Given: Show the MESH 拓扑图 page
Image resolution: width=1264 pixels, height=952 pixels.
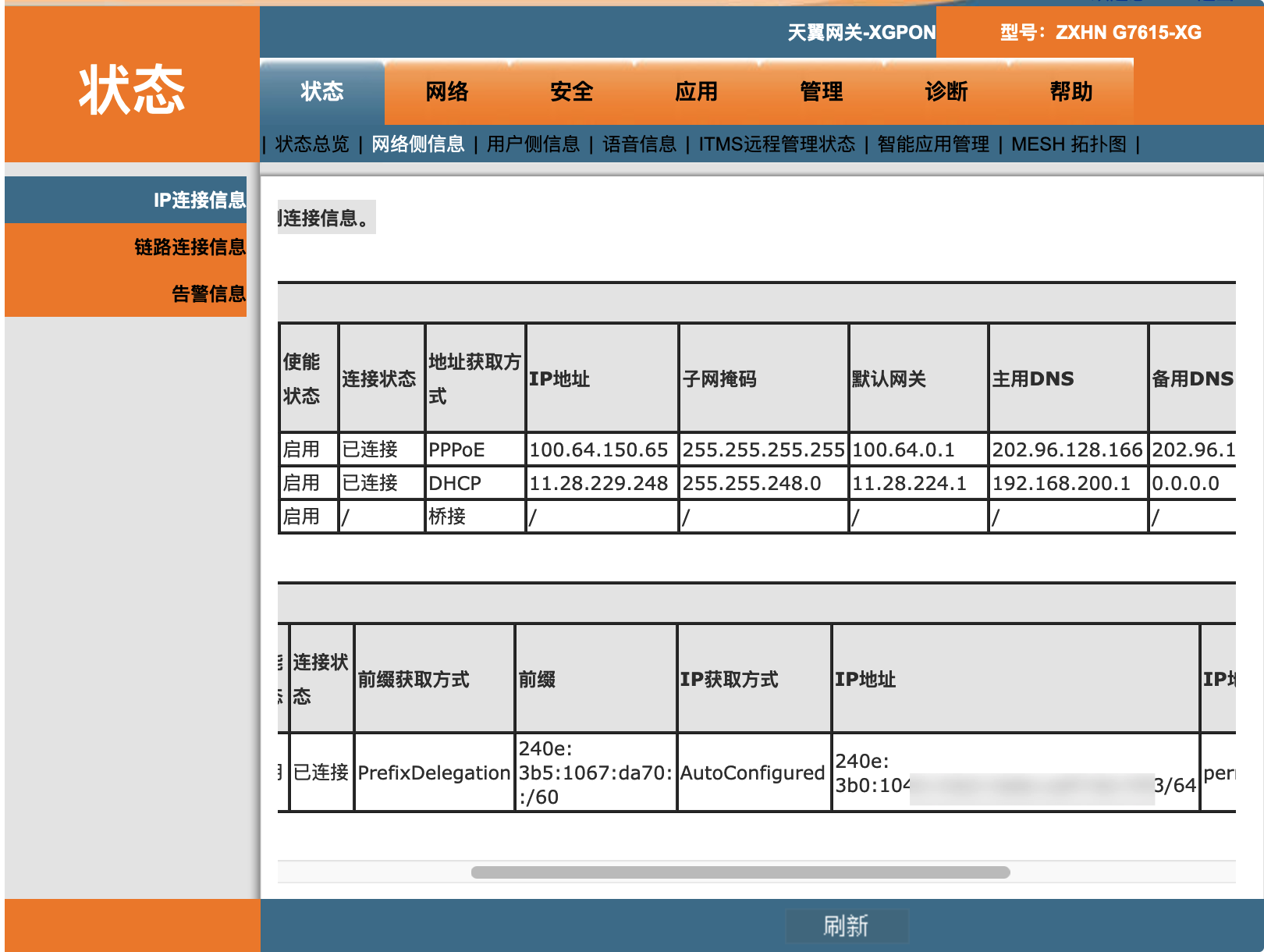Looking at the screenshot, I should coord(1069,144).
